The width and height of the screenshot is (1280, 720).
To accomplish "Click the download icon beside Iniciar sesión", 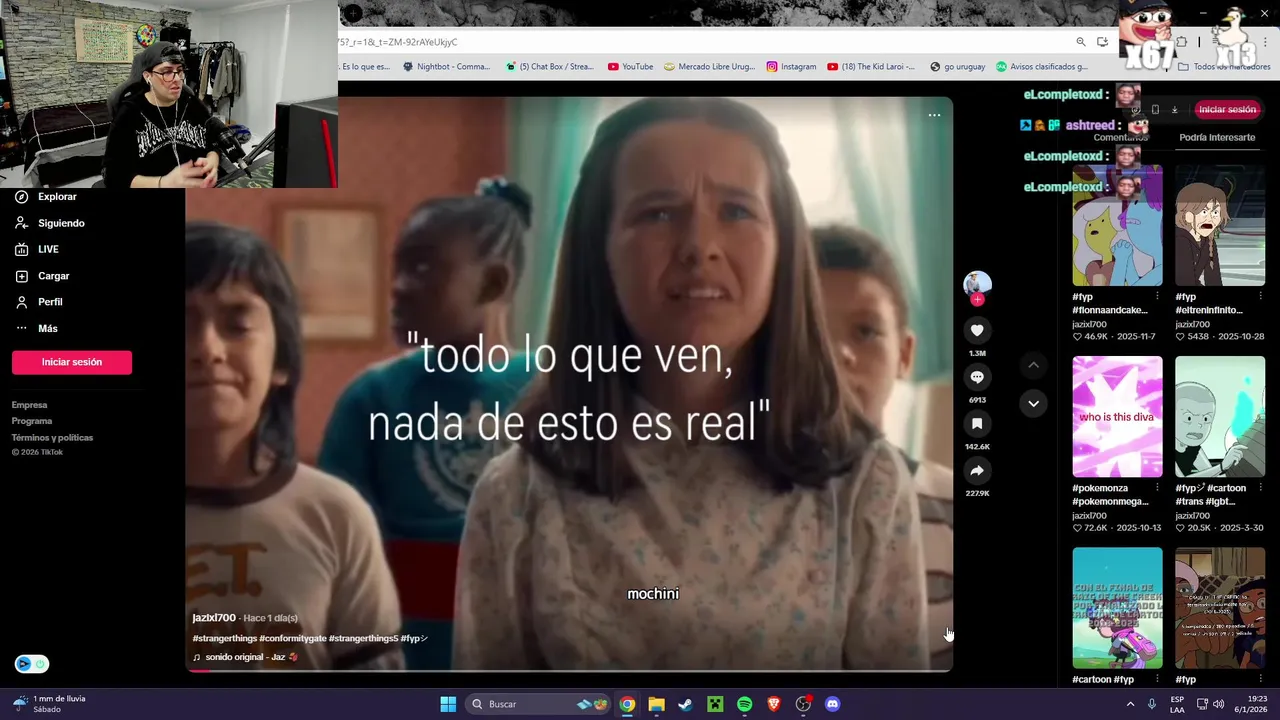I will point(1175,110).
